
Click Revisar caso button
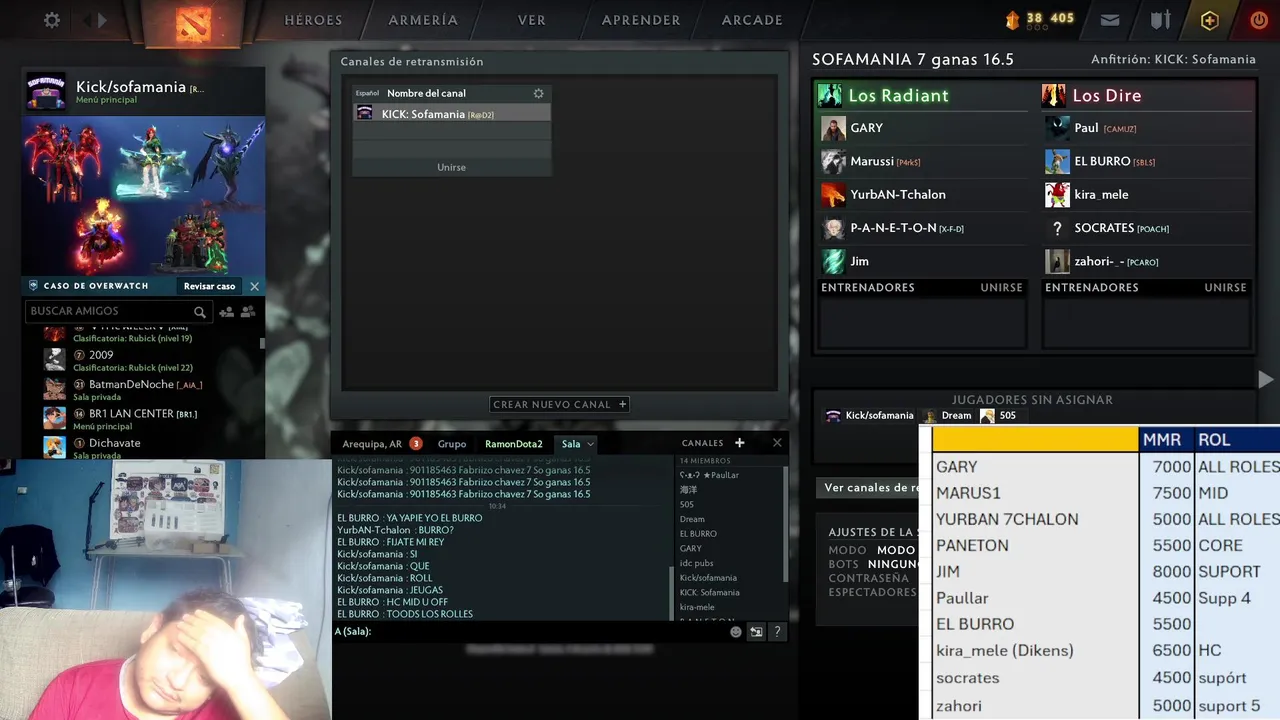(x=210, y=286)
